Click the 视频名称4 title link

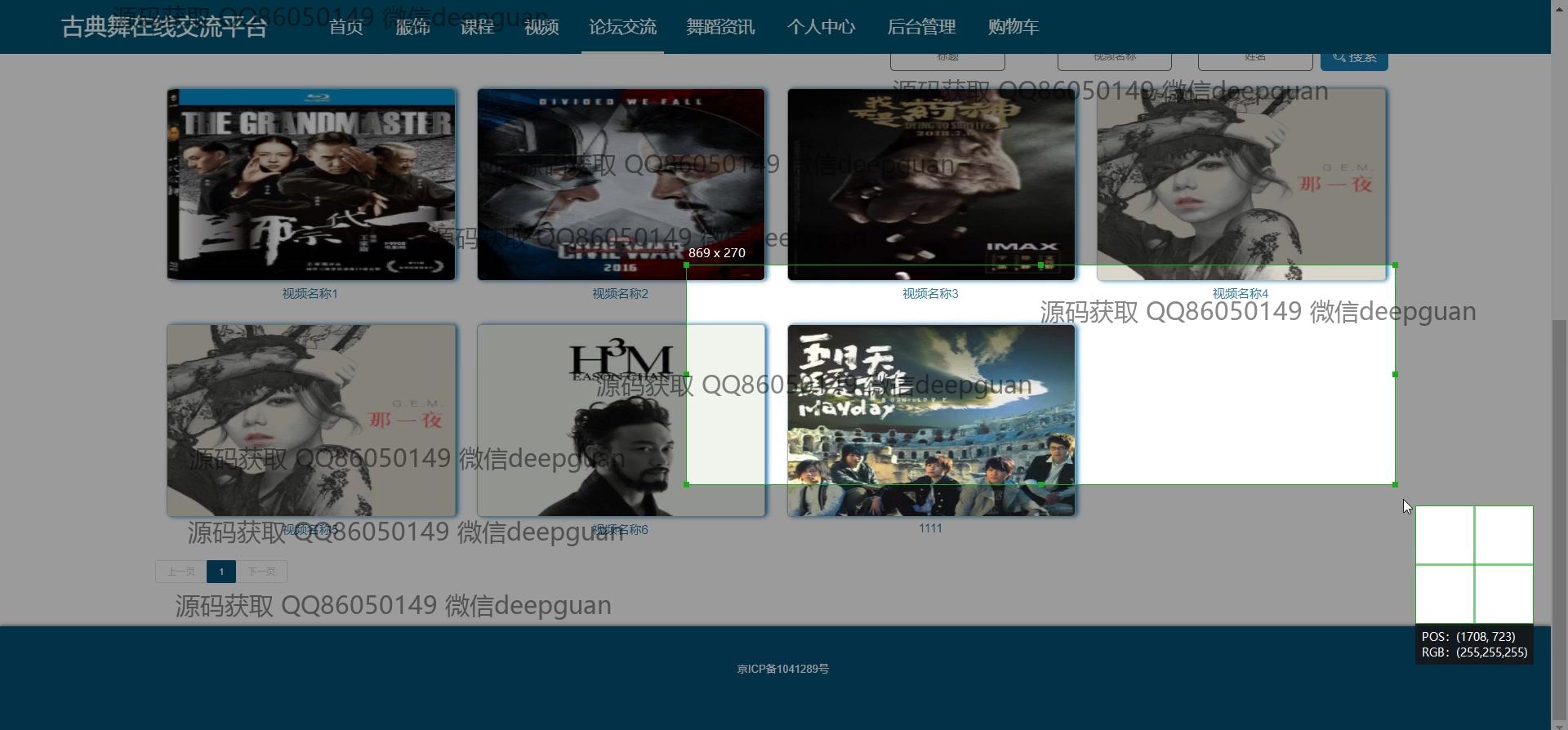[1241, 294]
